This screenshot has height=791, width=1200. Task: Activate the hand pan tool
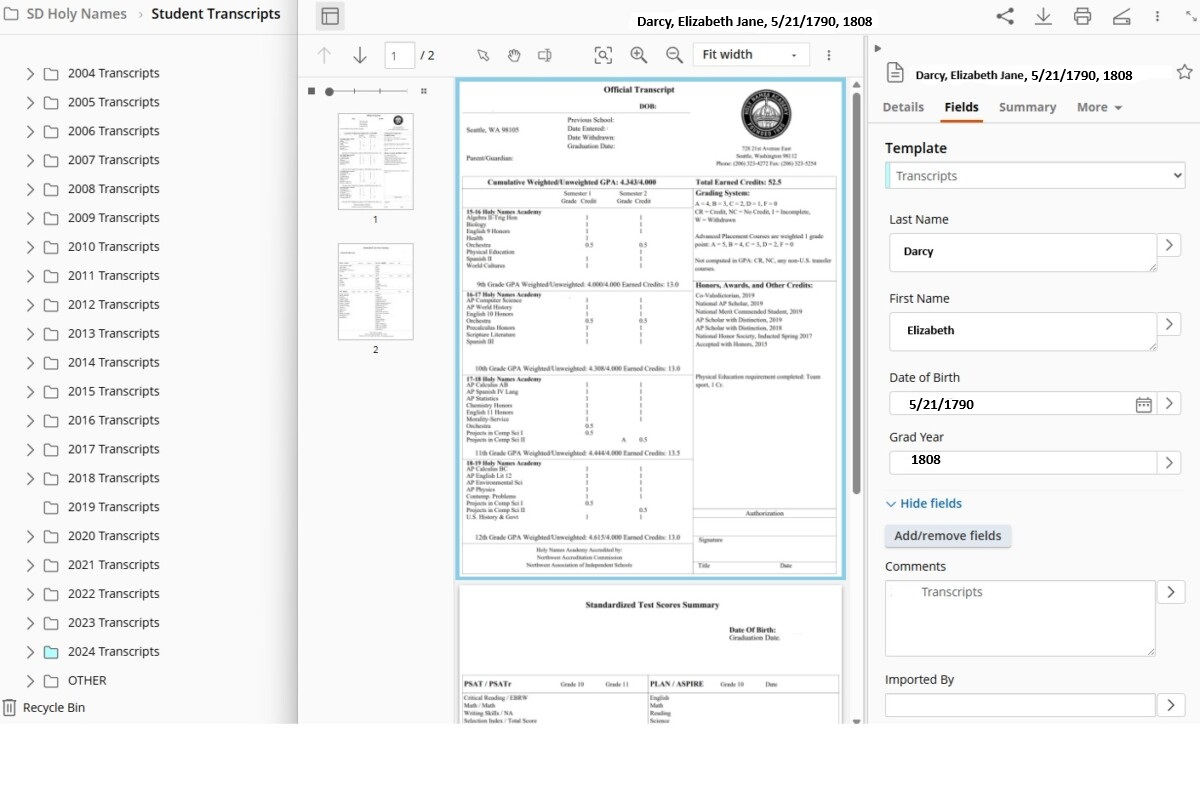[x=514, y=55]
